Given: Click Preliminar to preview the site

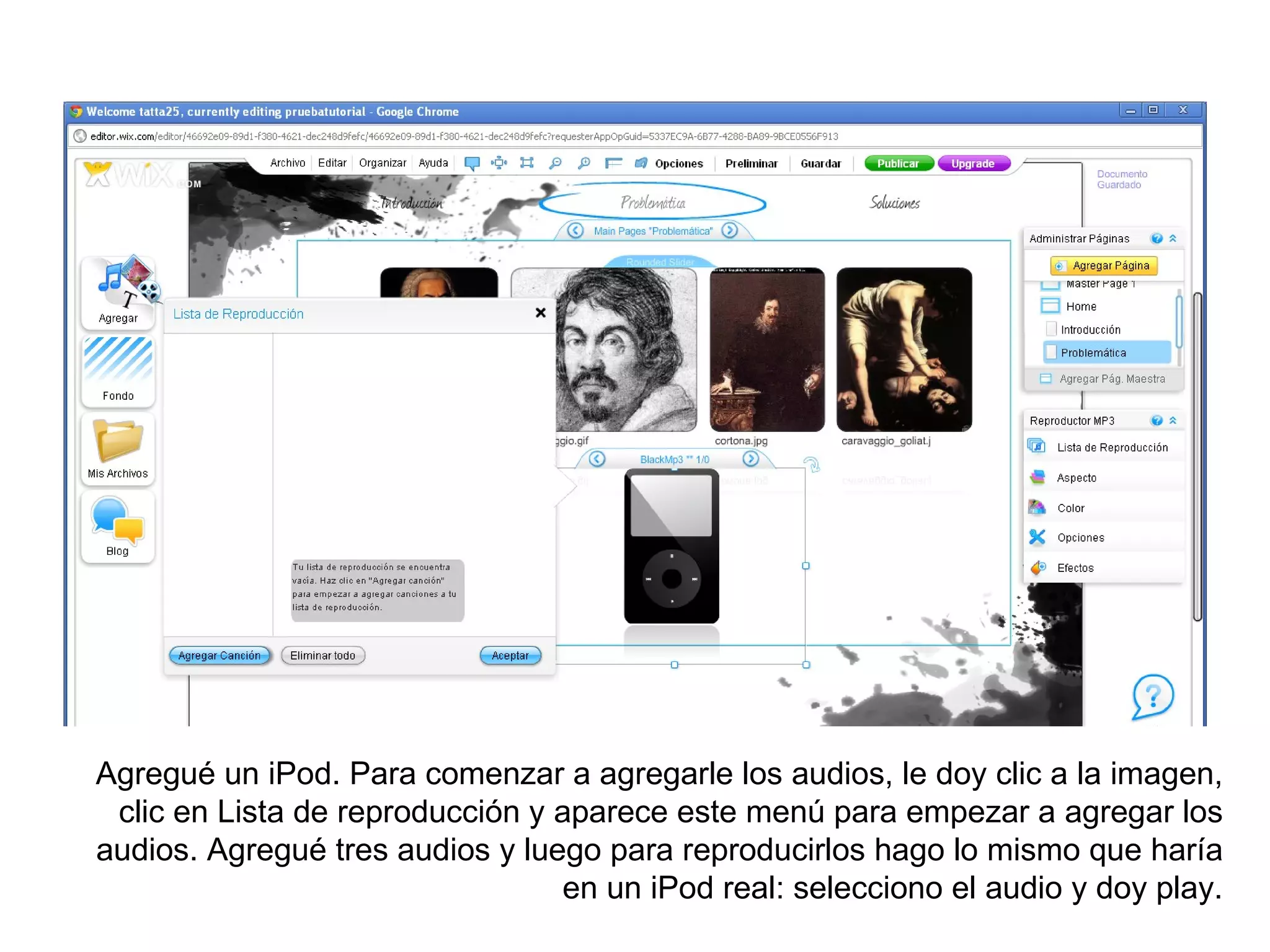Looking at the screenshot, I should (x=752, y=164).
